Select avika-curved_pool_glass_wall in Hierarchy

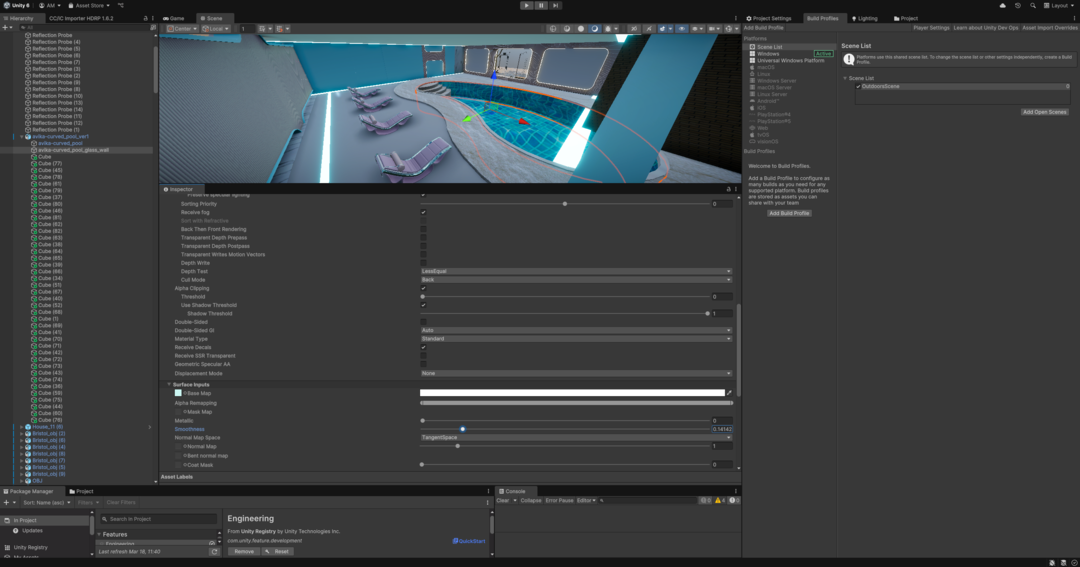(x=74, y=150)
